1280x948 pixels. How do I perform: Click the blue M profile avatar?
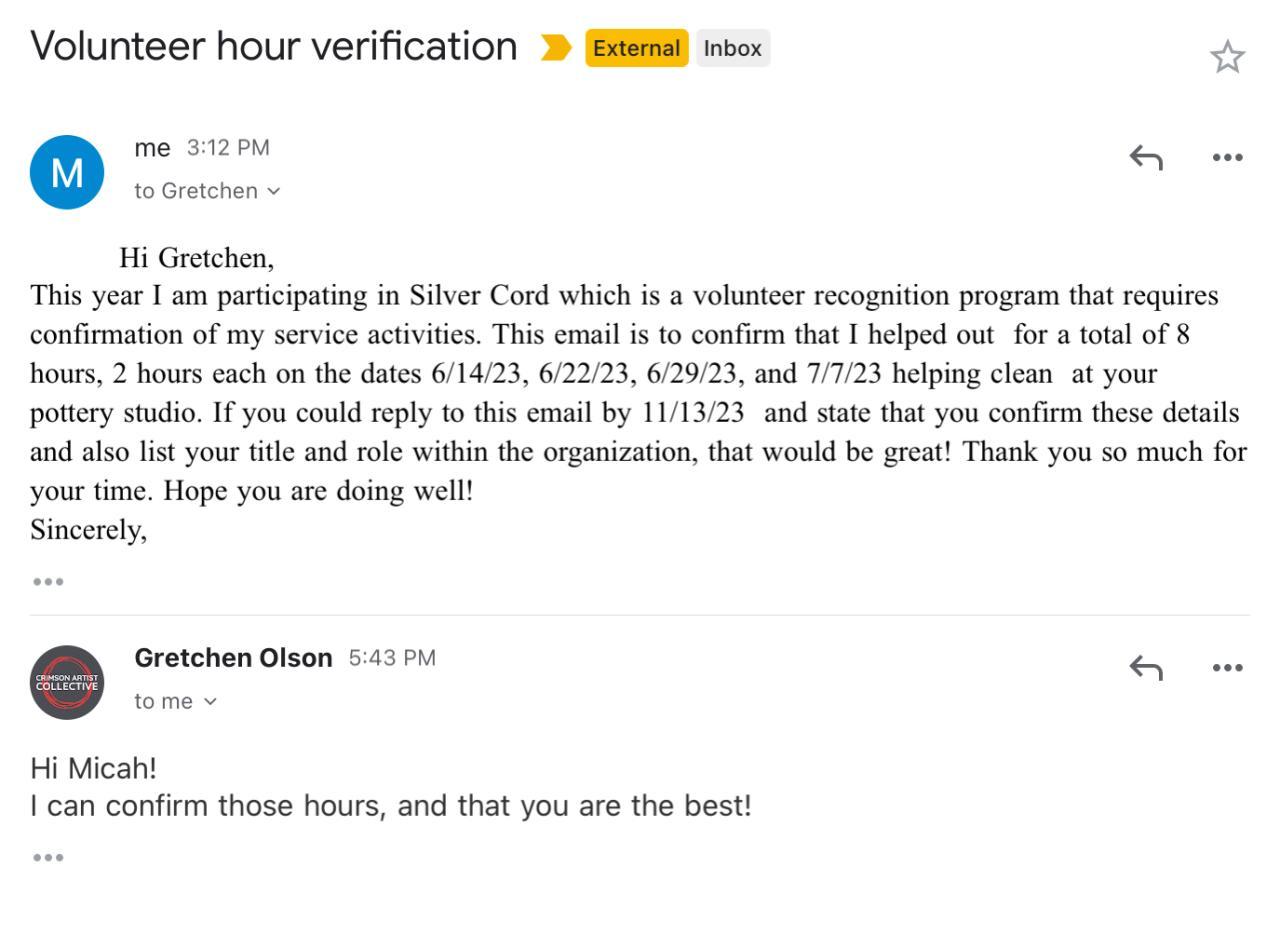67,172
